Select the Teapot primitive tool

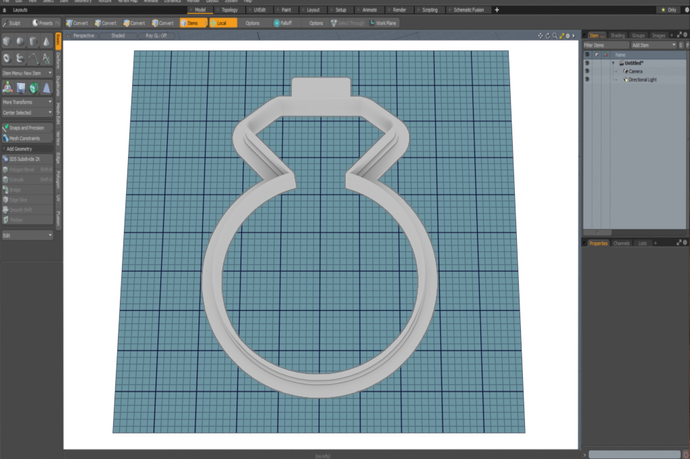[x=20, y=58]
